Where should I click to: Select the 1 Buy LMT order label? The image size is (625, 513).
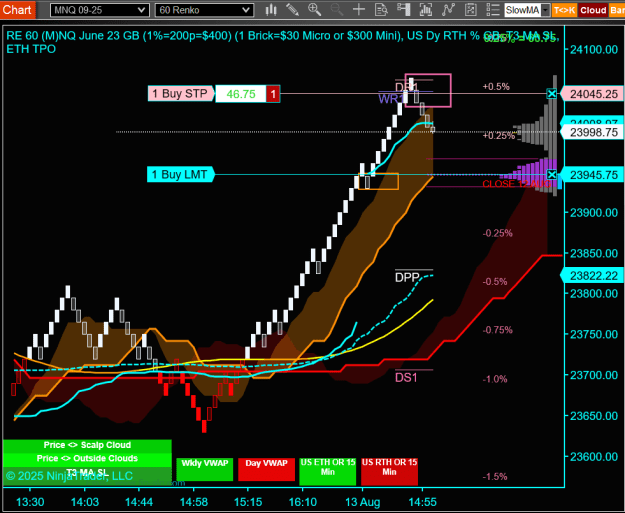(x=181, y=175)
